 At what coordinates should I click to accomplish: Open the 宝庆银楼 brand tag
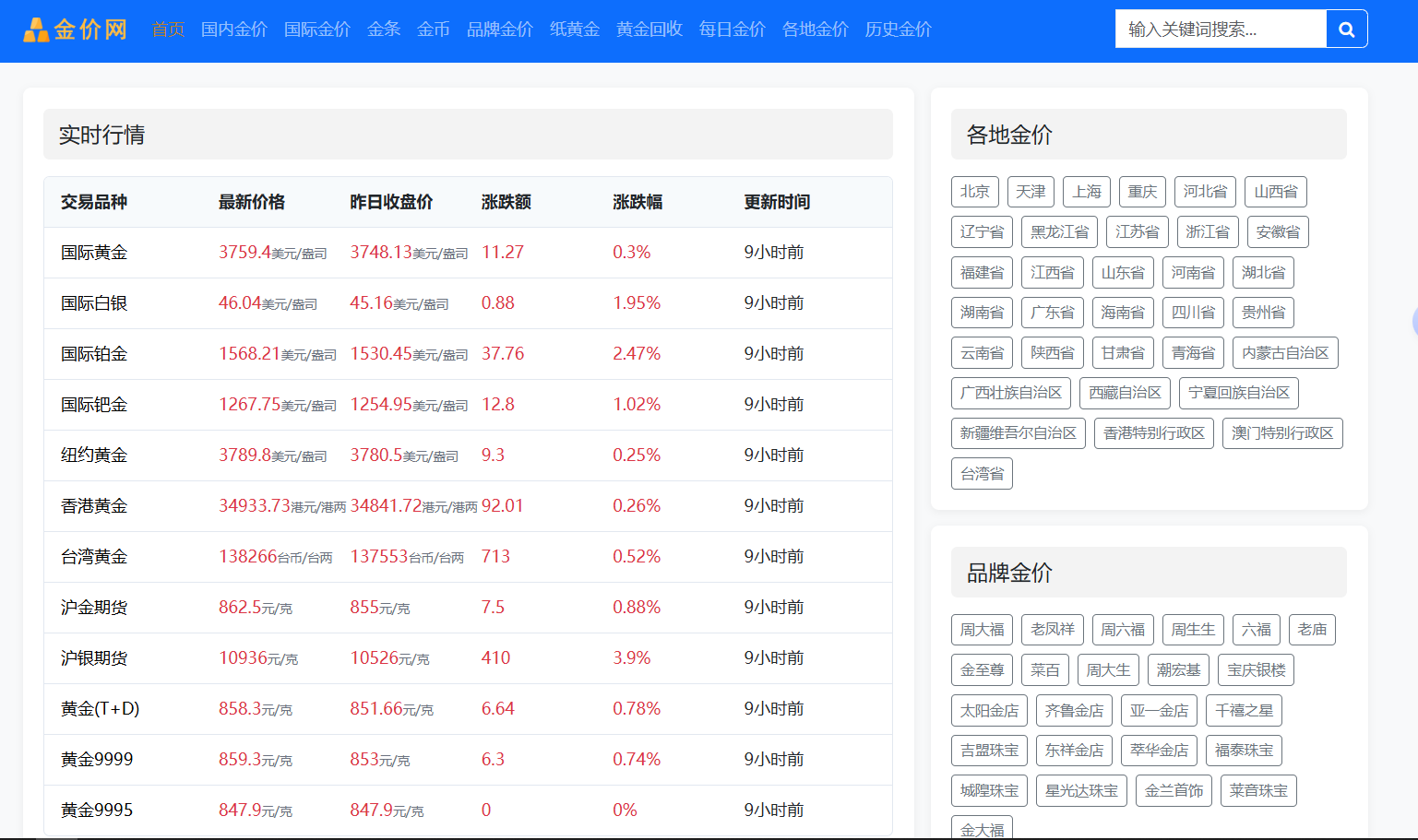coord(1256,670)
